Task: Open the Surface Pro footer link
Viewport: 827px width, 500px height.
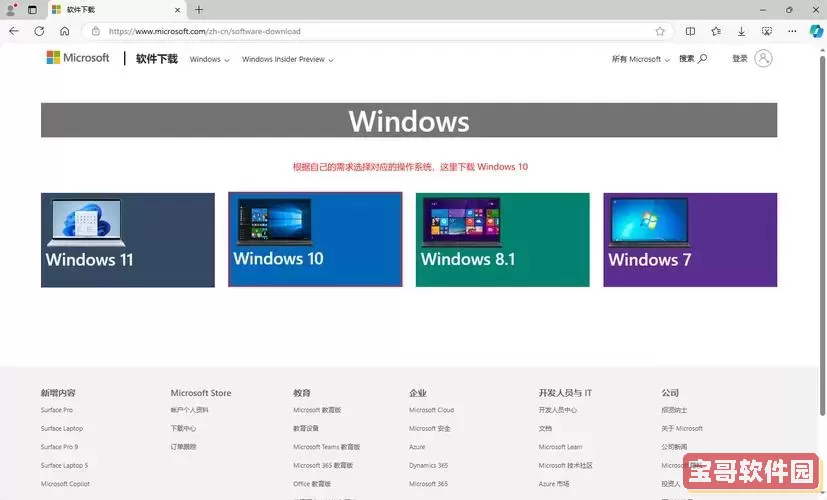Action: coord(57,410)
